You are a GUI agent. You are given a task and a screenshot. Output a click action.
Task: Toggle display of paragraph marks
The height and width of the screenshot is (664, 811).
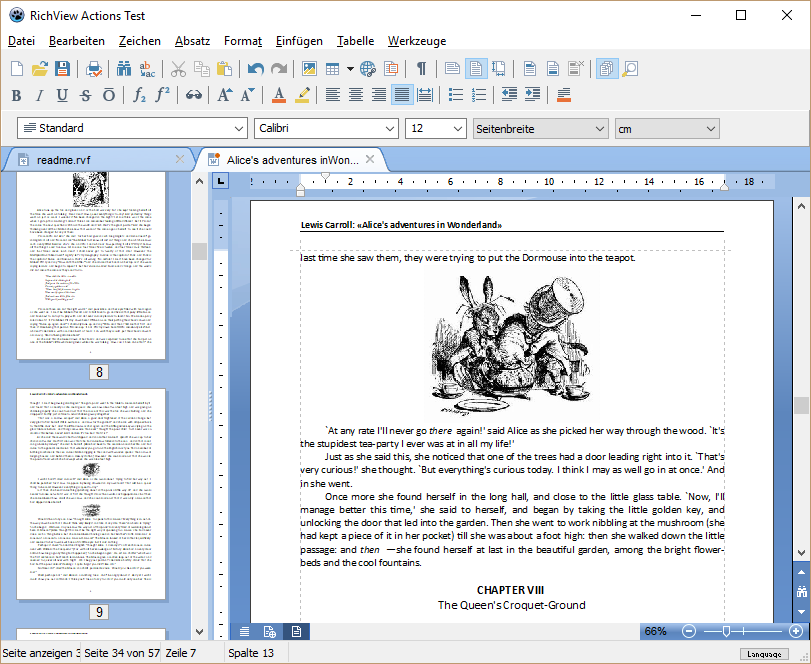point(422,69)
